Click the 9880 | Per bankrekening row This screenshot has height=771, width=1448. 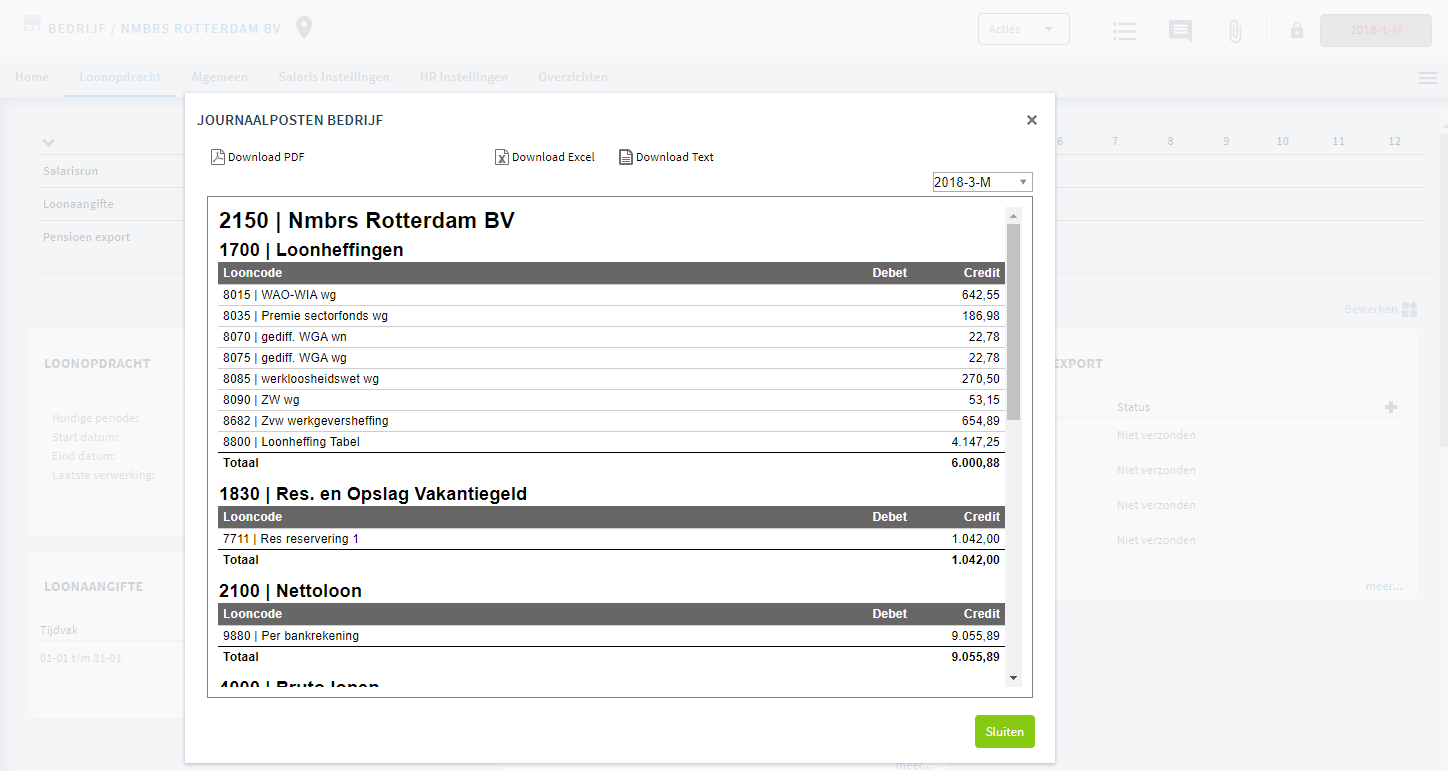click(x=611, y=636)
